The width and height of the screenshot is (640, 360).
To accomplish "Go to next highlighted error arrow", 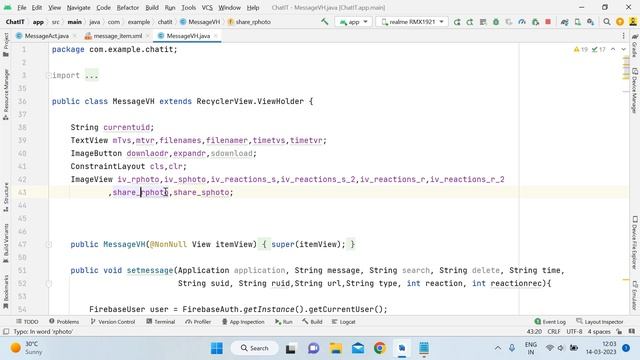I will 623,49.
